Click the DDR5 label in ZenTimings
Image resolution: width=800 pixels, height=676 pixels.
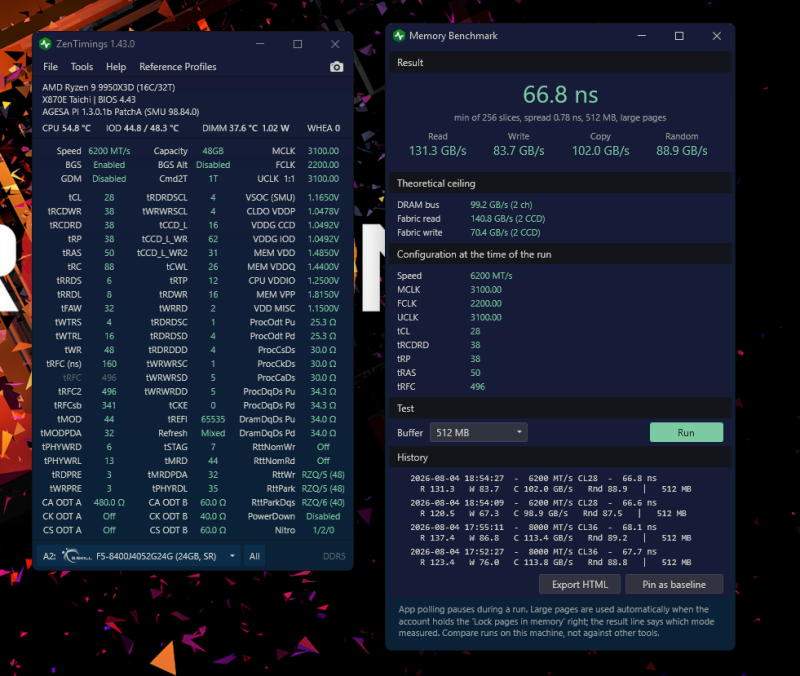[x=334, y=556]
